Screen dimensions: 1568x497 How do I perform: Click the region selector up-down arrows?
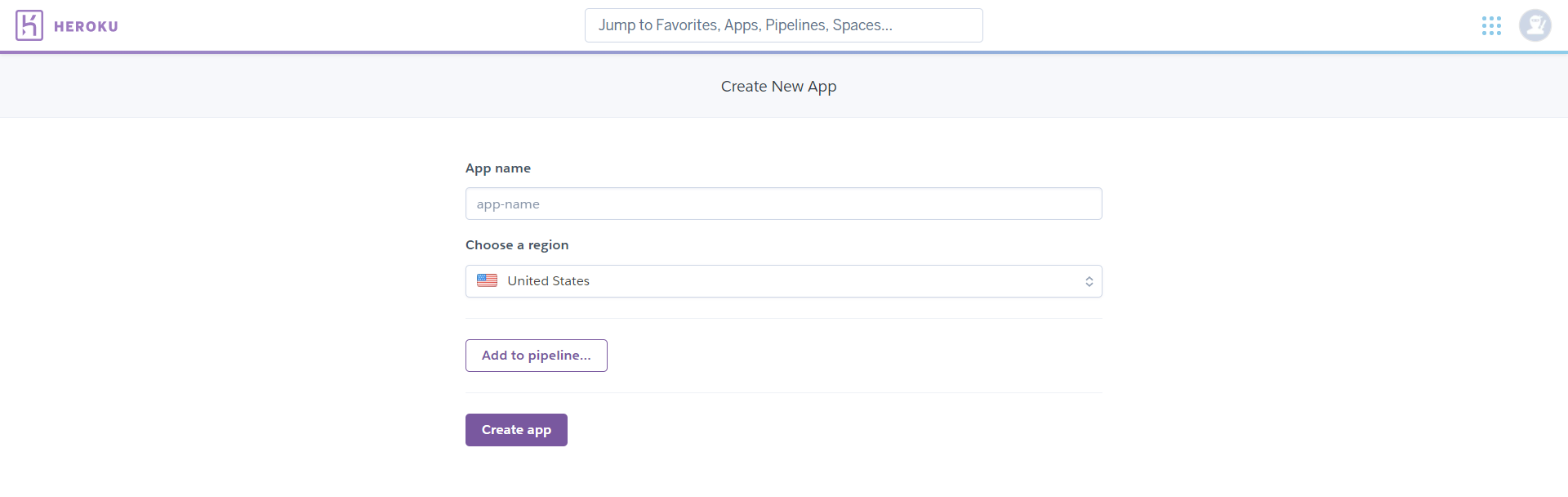point(1089,281)
